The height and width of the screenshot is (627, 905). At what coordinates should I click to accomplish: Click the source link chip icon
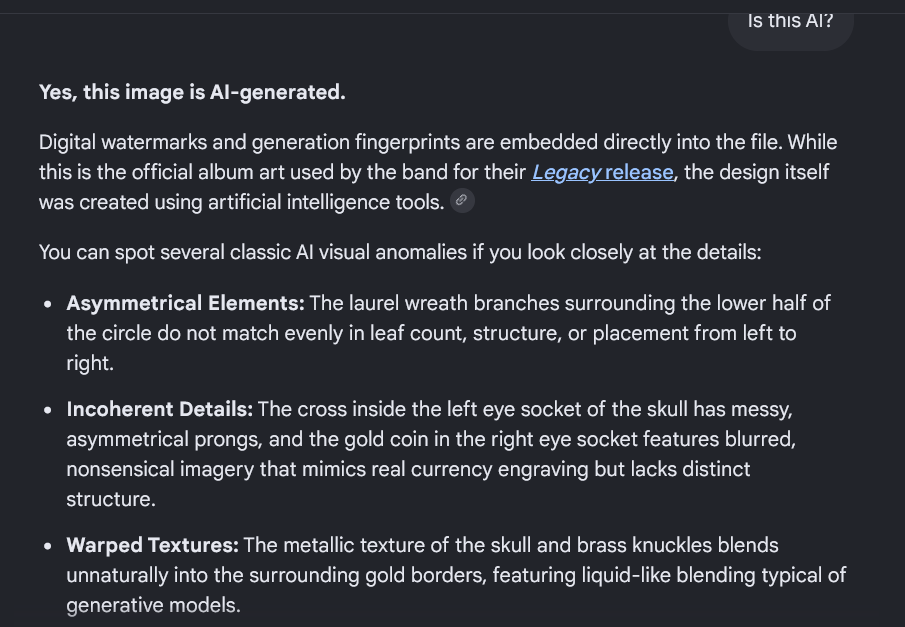pyautogui.click(x=462, y=200)
